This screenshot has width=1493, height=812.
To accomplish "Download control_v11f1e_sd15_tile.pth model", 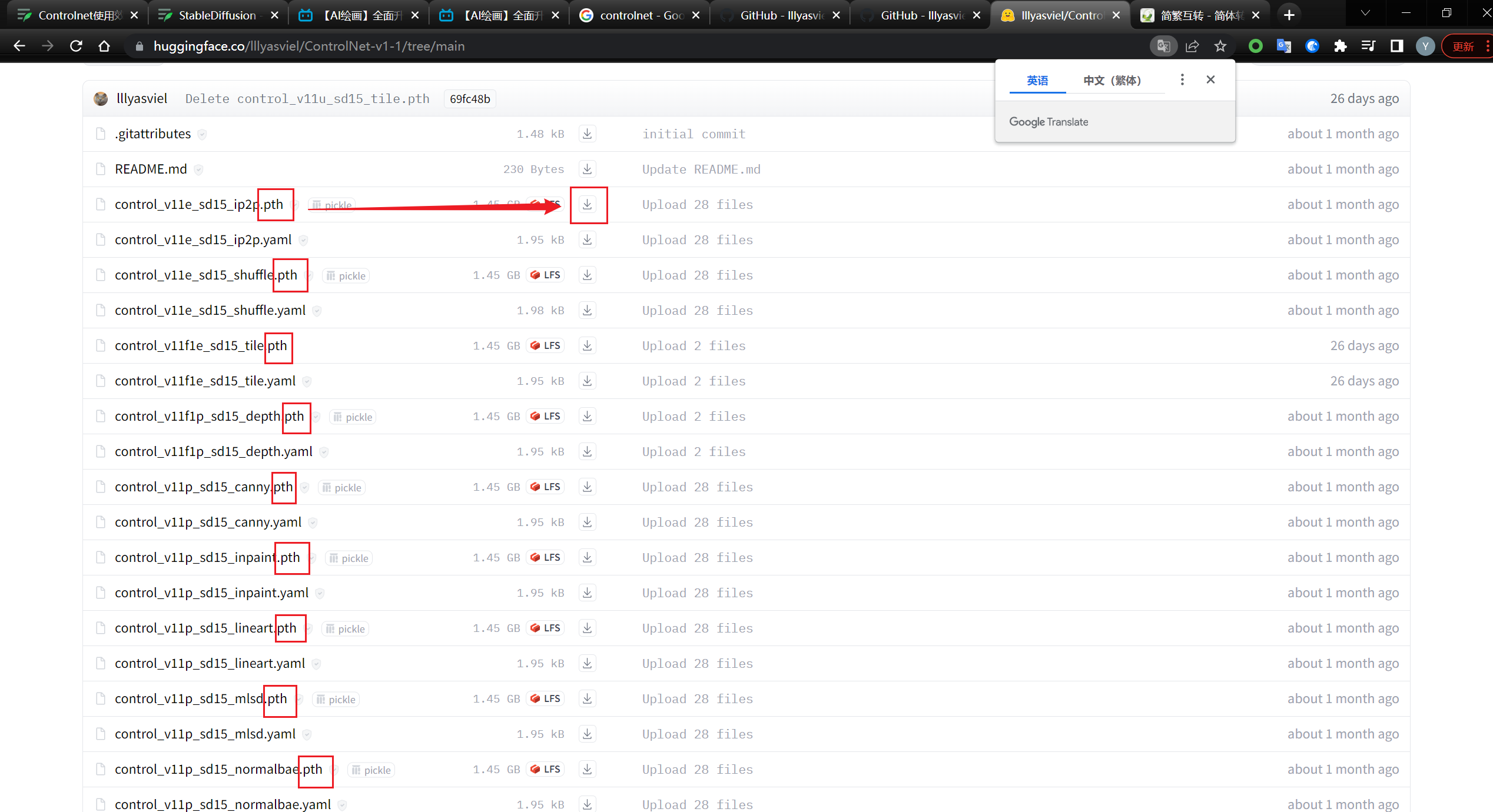I will pyautogui.click(x=587, y=346).
